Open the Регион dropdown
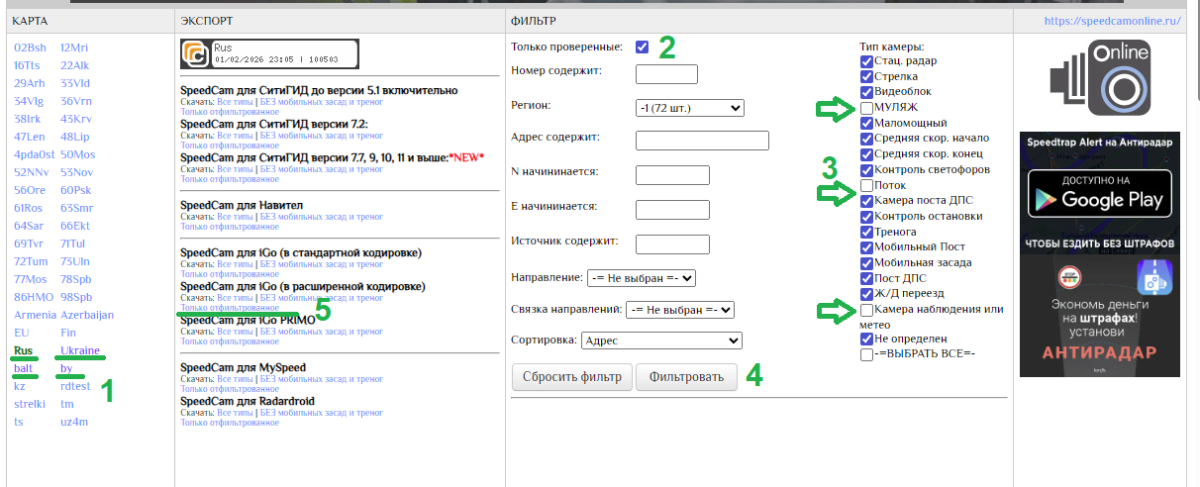This screenshot has height=487, width=1200. point(689,106)
